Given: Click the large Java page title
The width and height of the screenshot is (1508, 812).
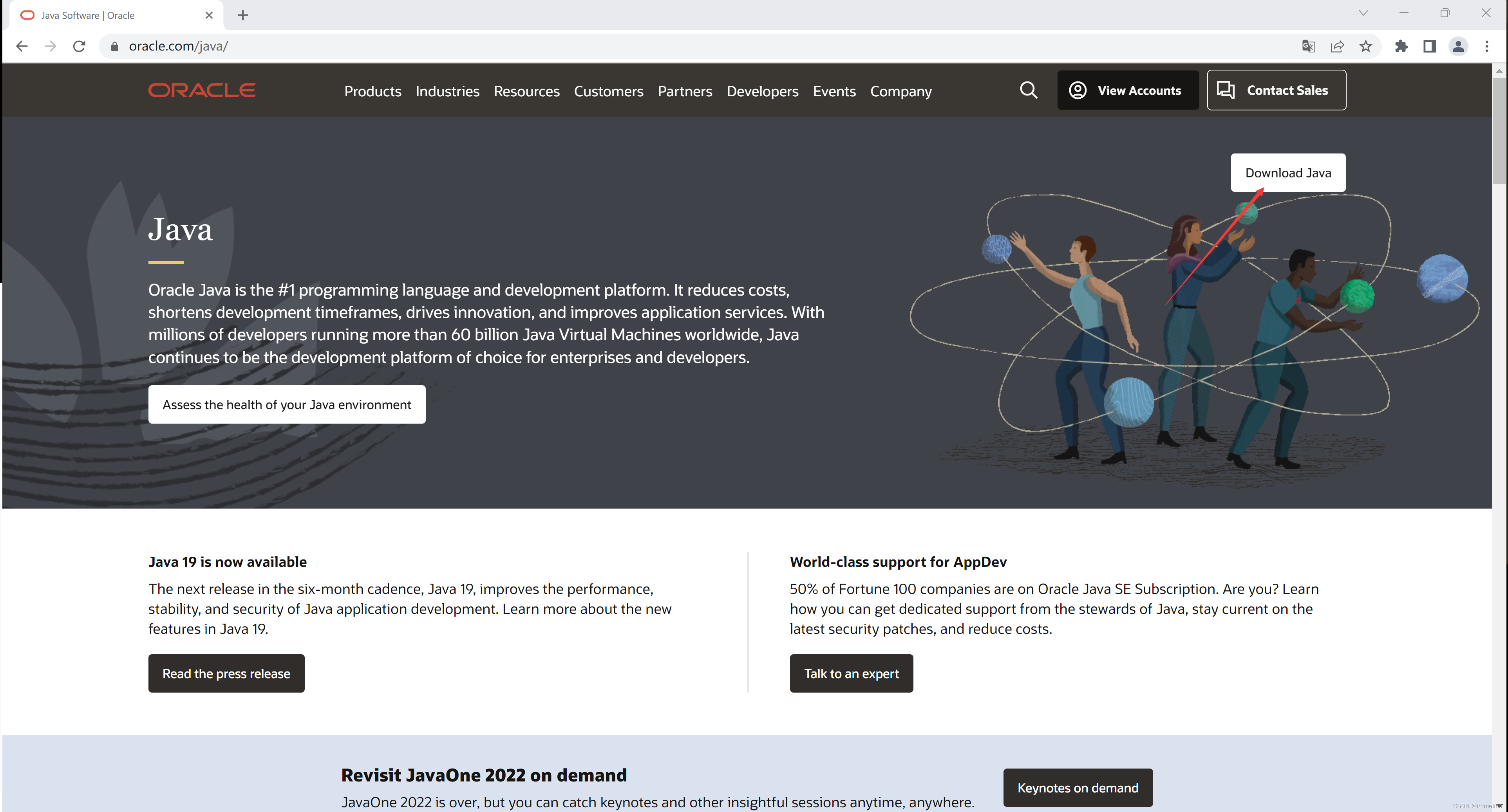Looking at the screenshot, I should pyautogui.click(x=180, y=229).
